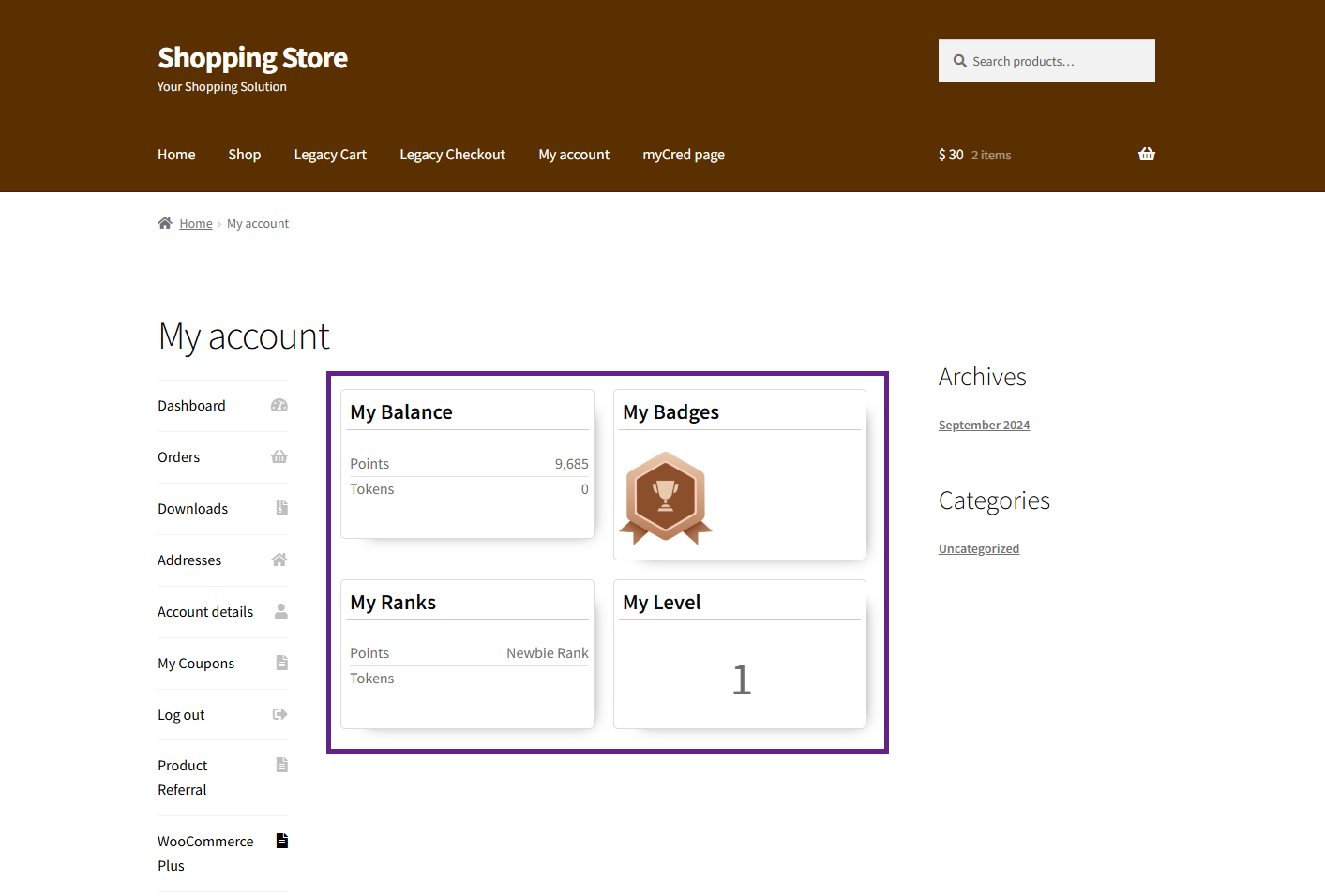This screenshot has width=1325, height=896.
Task: Go to Legacy Checkout page
Action: [x=452, y=155]
